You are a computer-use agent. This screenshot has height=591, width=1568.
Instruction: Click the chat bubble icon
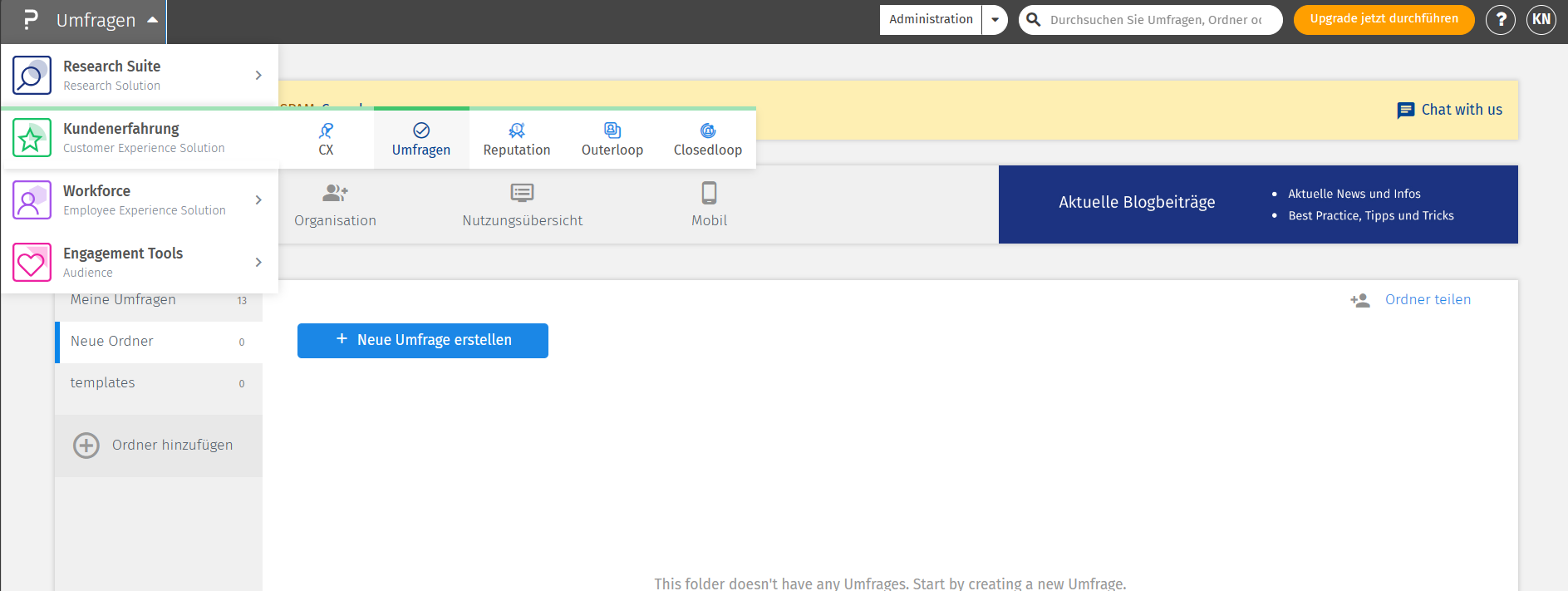tap(1406, 110)
